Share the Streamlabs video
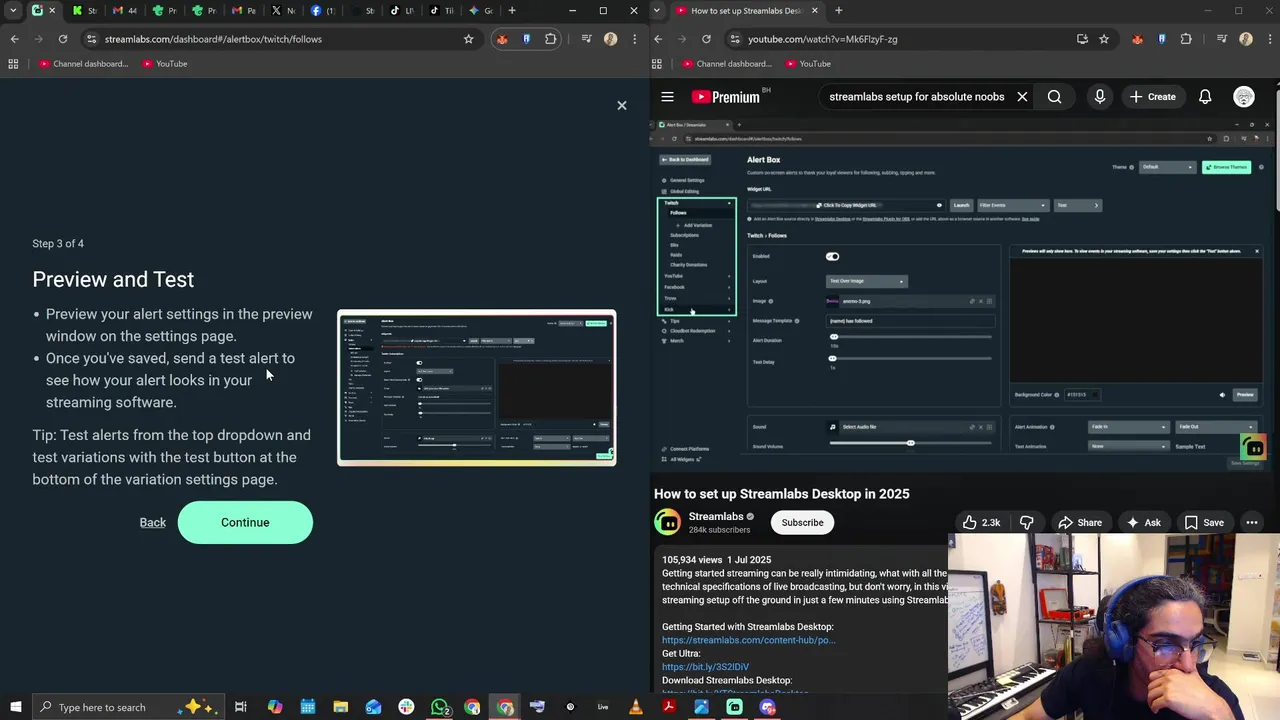Screen dimensions: 1280x720 pyautogui.click(x=1079, y=522)
